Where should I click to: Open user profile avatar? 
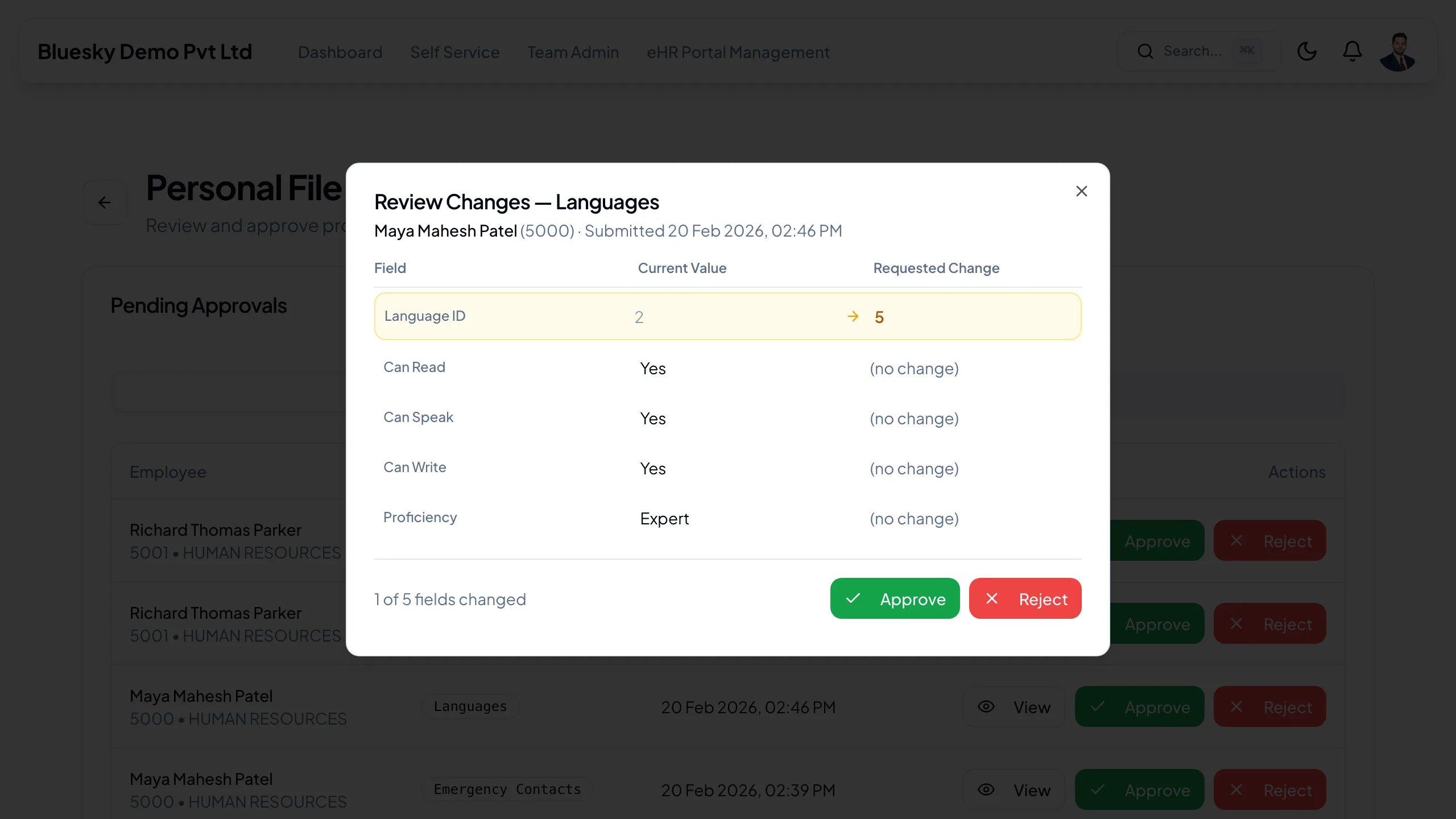point(1397,52)
